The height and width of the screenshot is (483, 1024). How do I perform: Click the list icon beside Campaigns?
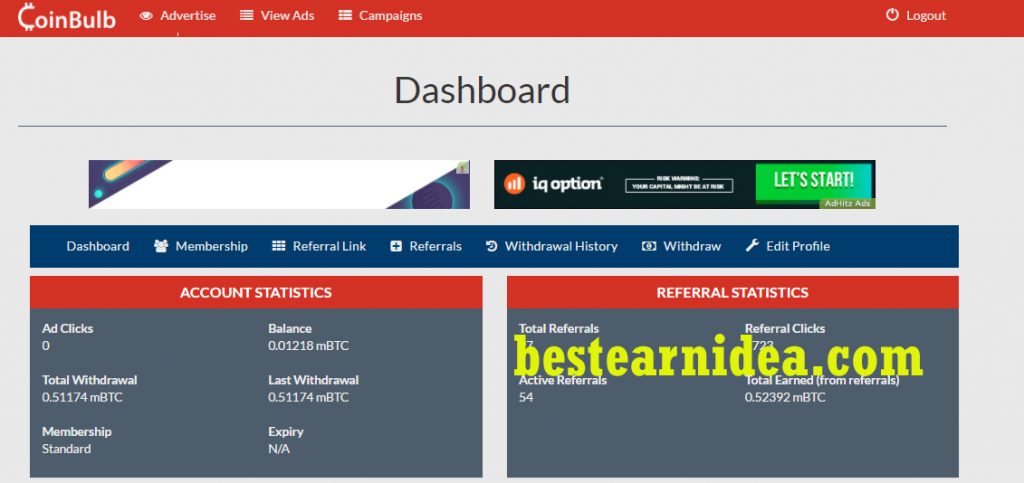(345, 16)
